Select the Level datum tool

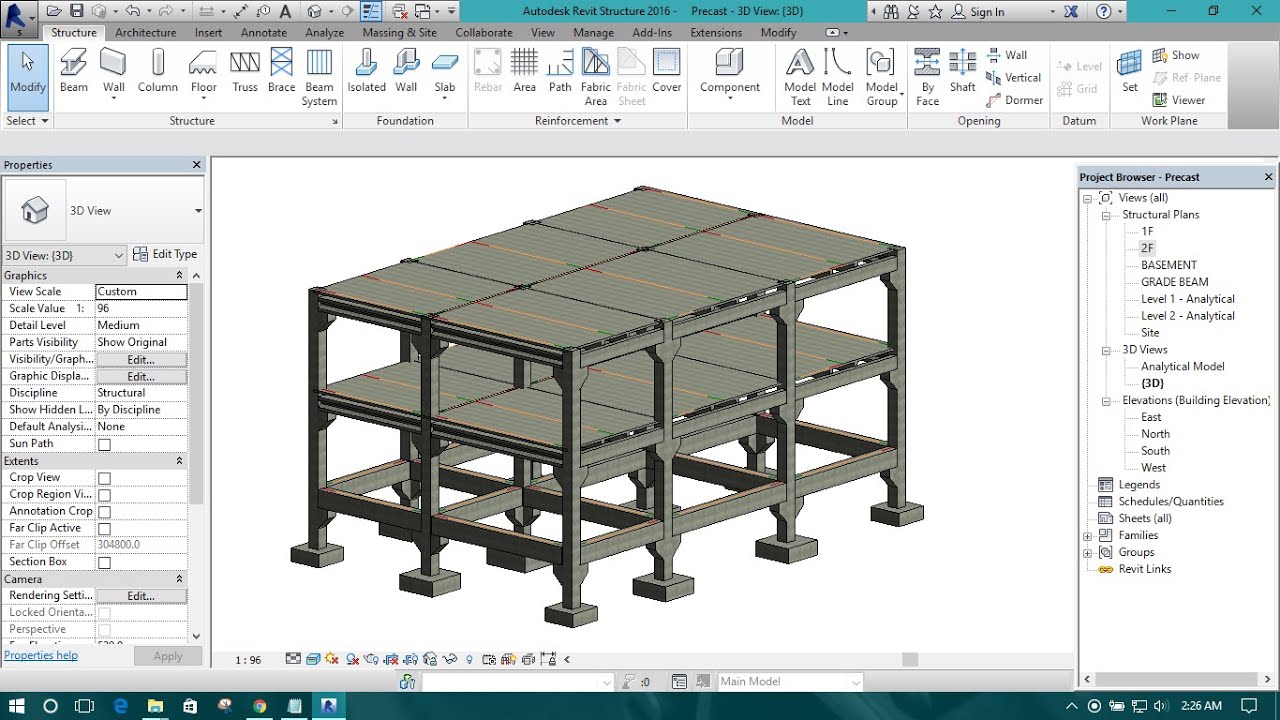coord(1080,66)
